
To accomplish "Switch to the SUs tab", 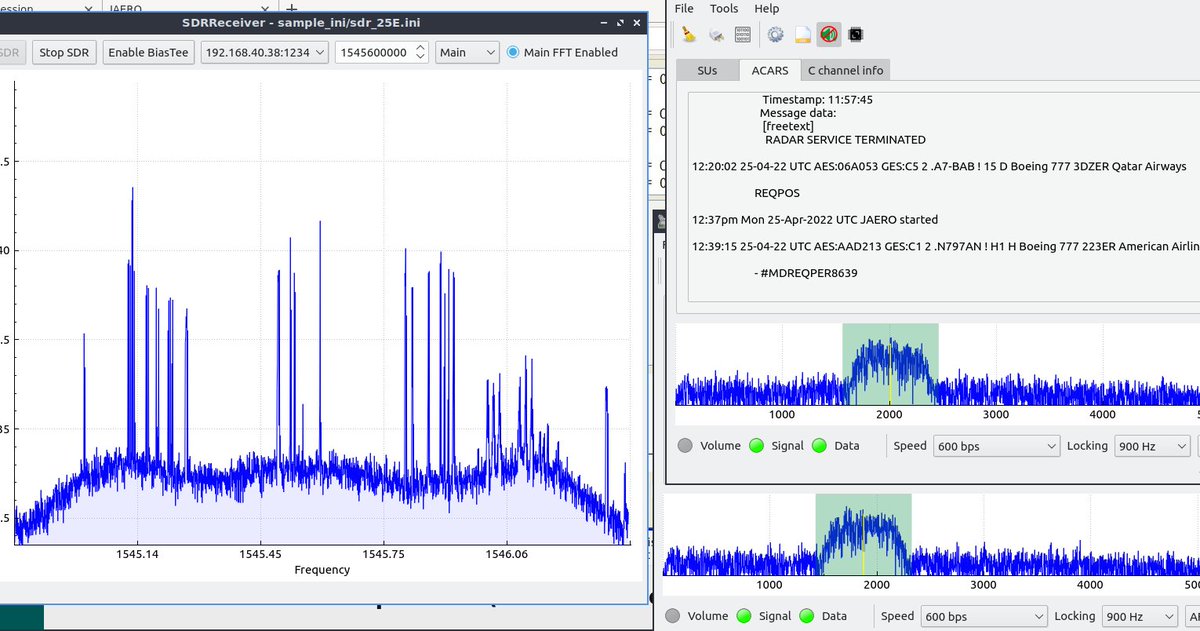I will pyautogui.click(x=707, y=70).
